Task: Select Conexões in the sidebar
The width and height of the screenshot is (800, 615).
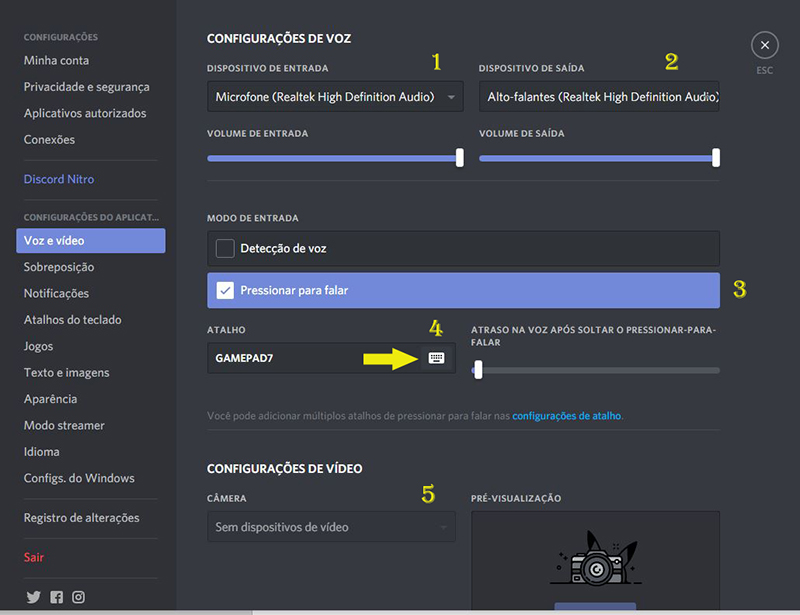Action: [x=49, y=140]
